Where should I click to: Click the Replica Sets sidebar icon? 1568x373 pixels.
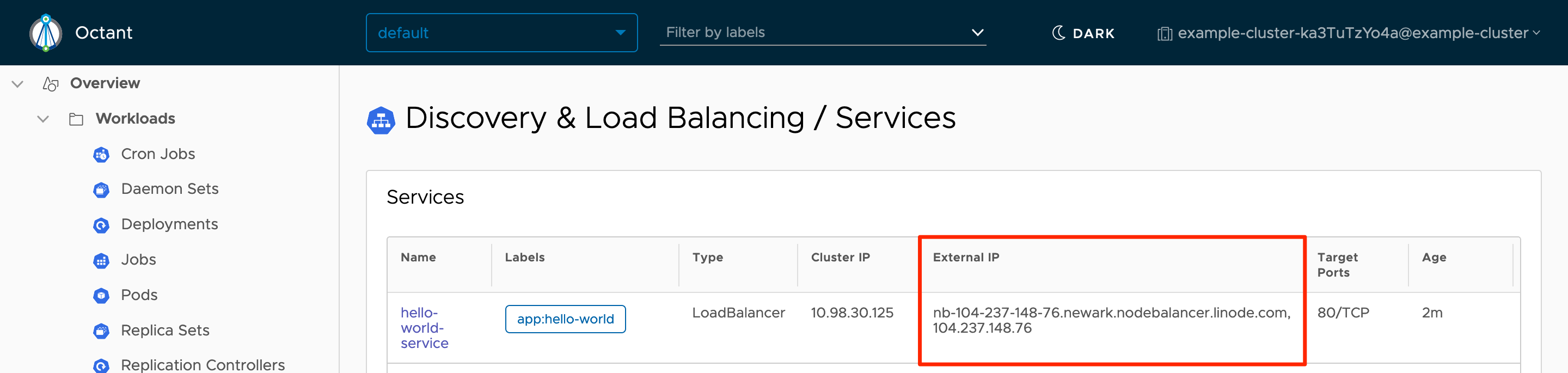click(101, 331)
